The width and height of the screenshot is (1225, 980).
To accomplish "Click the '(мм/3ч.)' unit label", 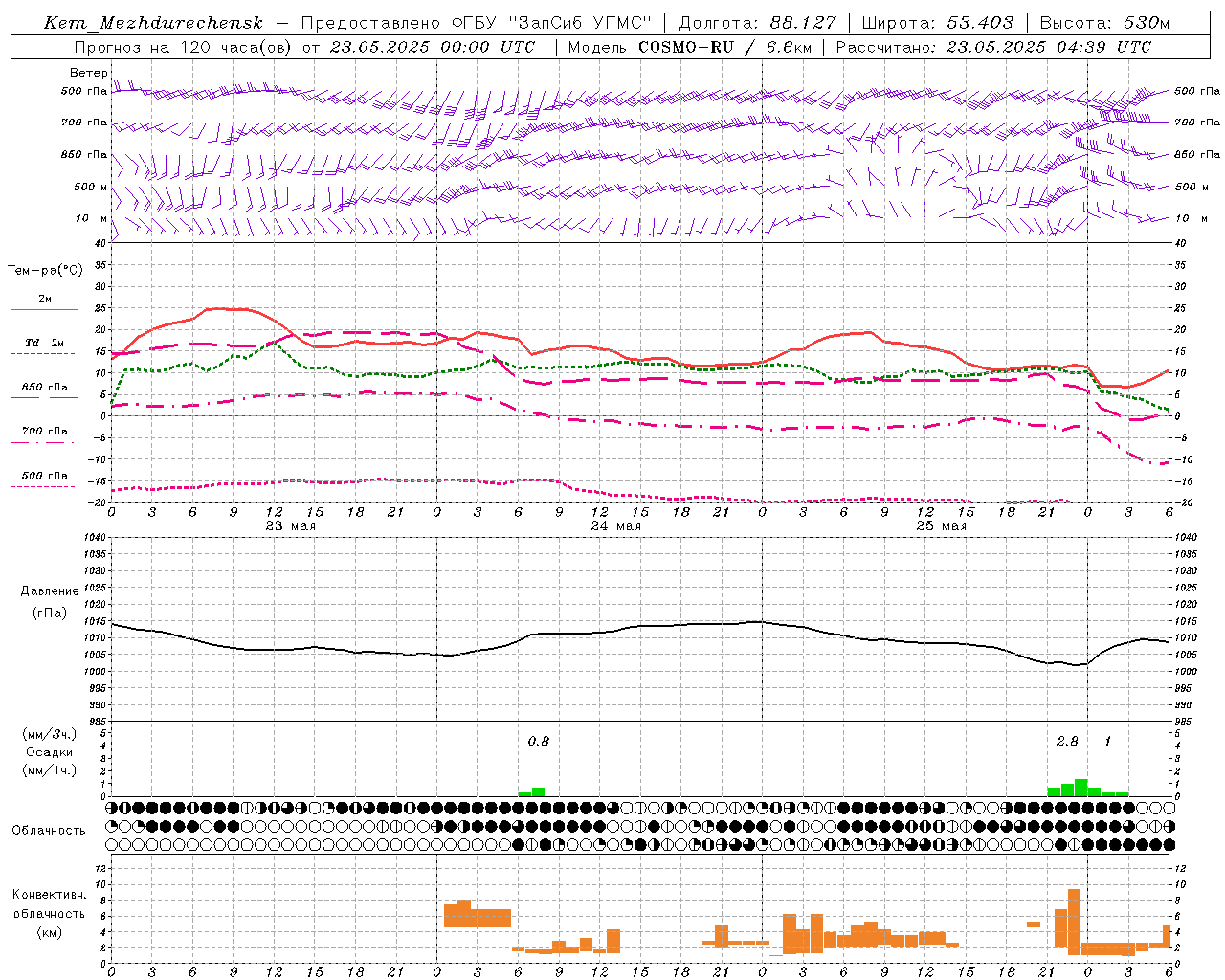I will [50, 734].
